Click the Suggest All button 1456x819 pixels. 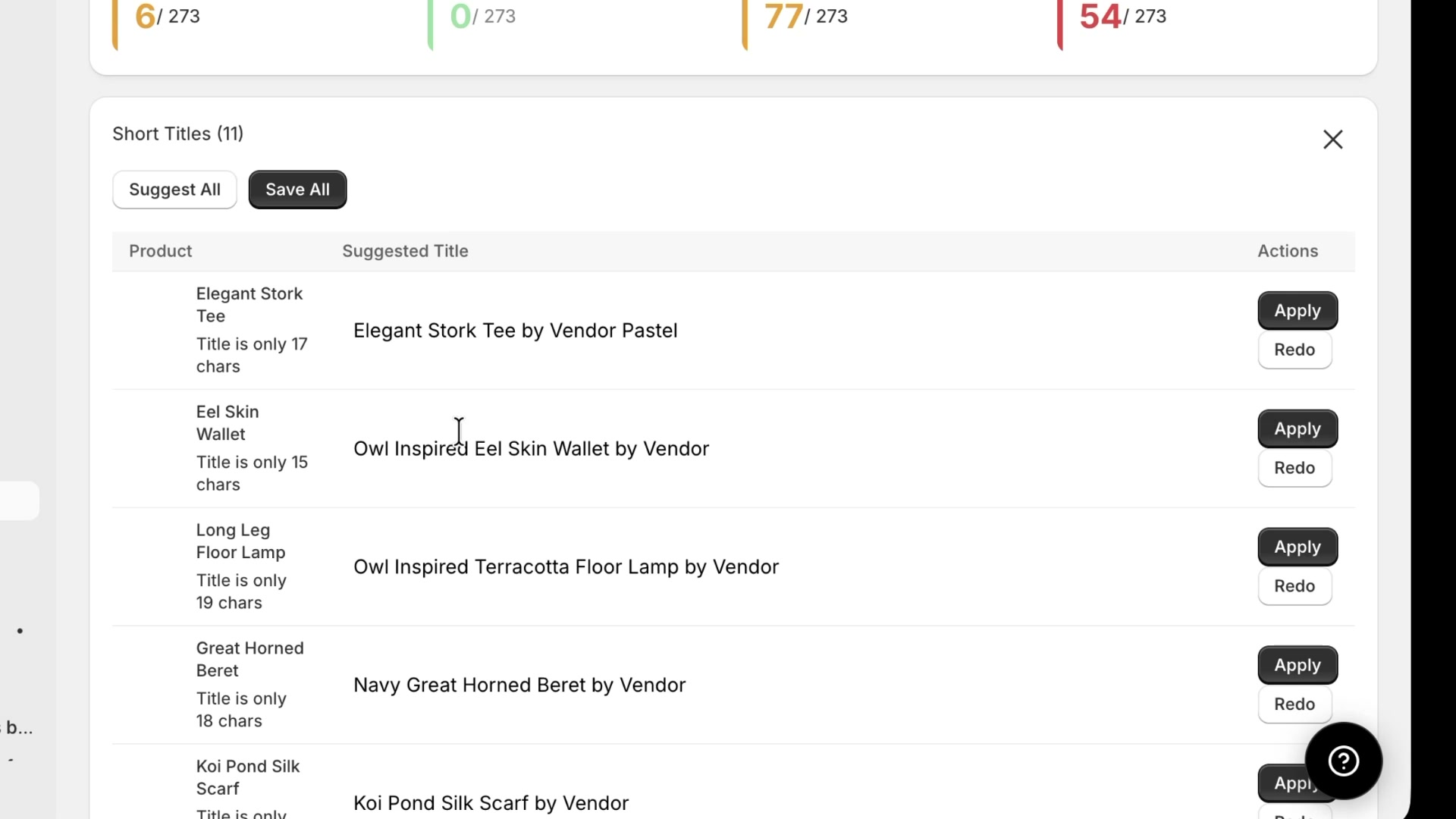pyautogui.click(x=174, y=190)
